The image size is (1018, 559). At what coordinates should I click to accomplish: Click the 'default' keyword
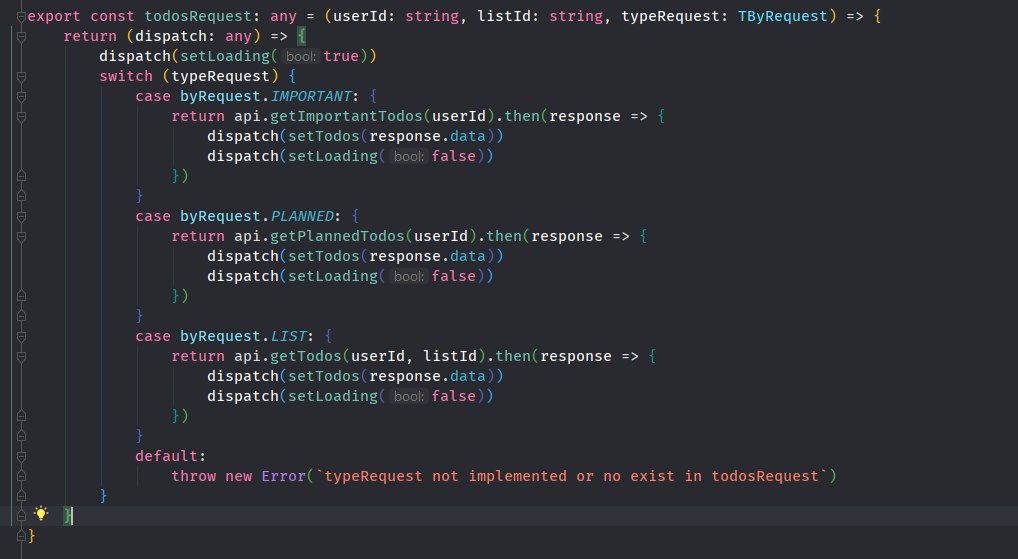tap(166, 456)
